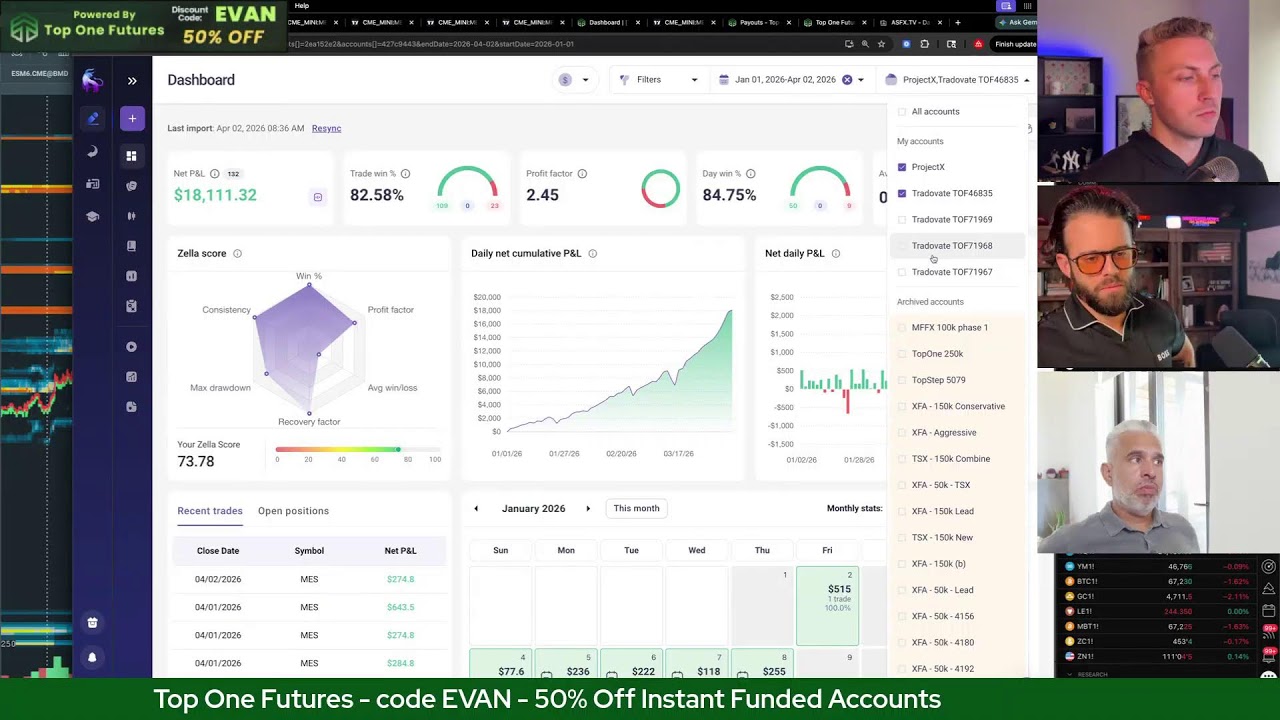Go to previous month in calendar
The image size is (1280, 720).
476,509
